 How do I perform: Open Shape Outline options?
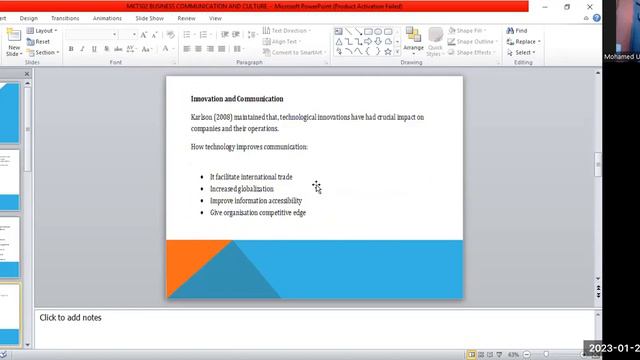(x=472, y=42)
